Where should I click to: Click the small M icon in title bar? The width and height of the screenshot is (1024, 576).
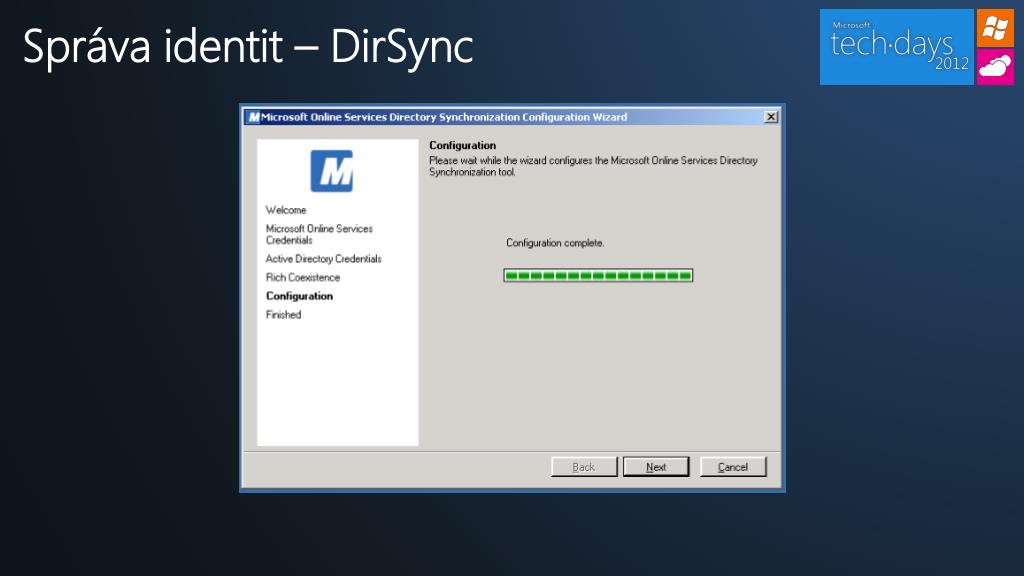coord(253,117)
